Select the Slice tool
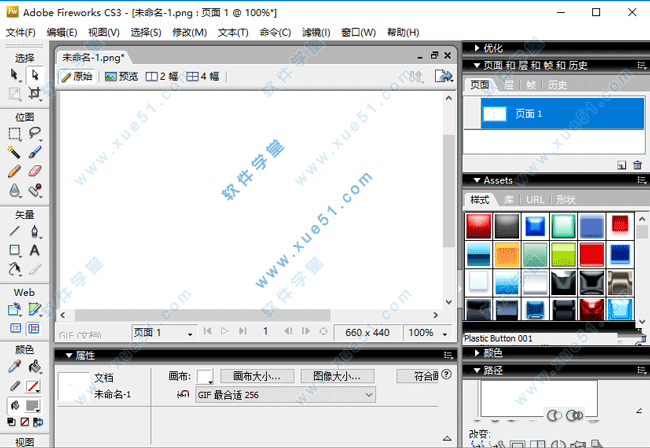Image resolution: width=650 pixels, height=448 pixels. [35, 309]
